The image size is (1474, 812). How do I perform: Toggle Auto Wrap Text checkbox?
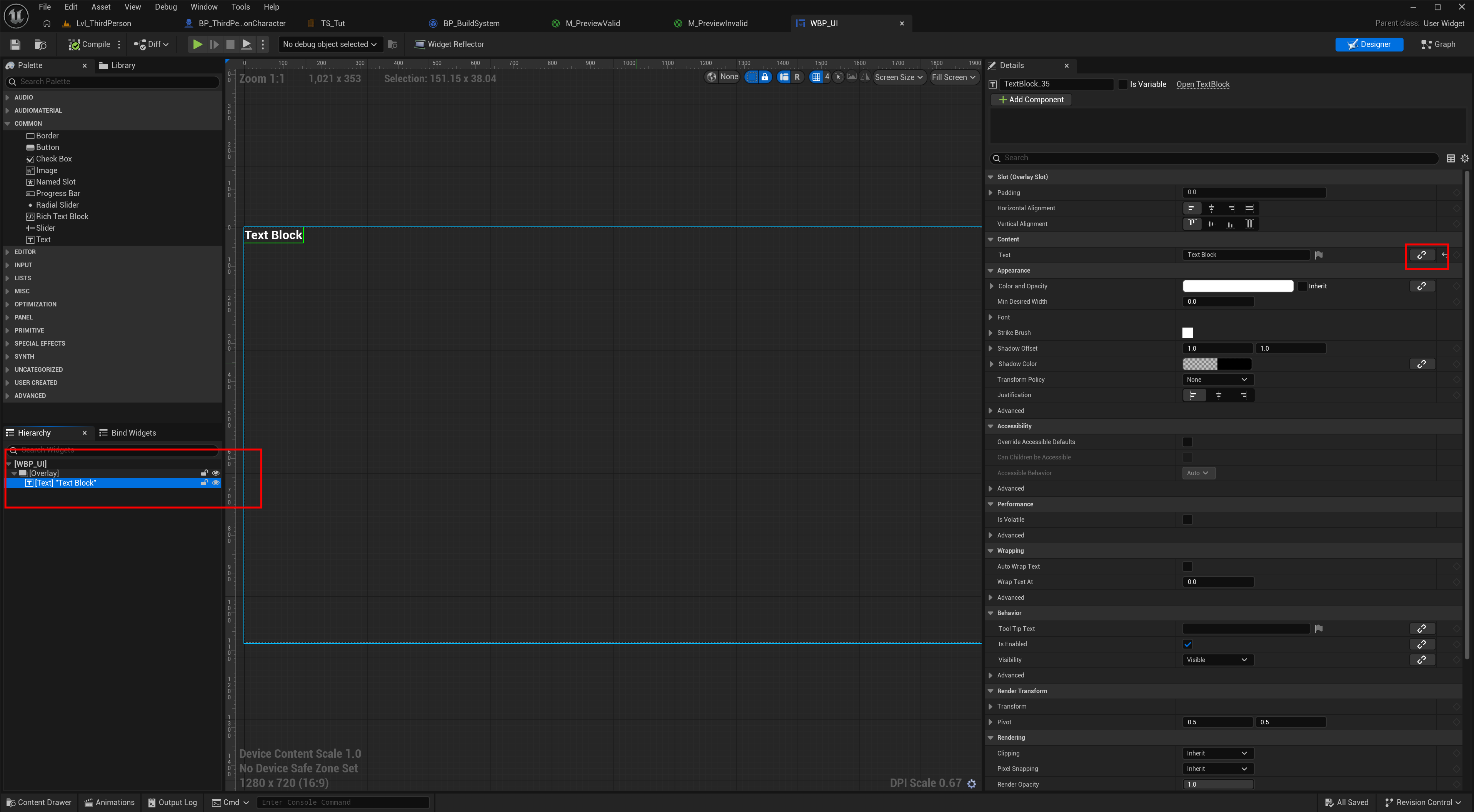(1187, 566)
